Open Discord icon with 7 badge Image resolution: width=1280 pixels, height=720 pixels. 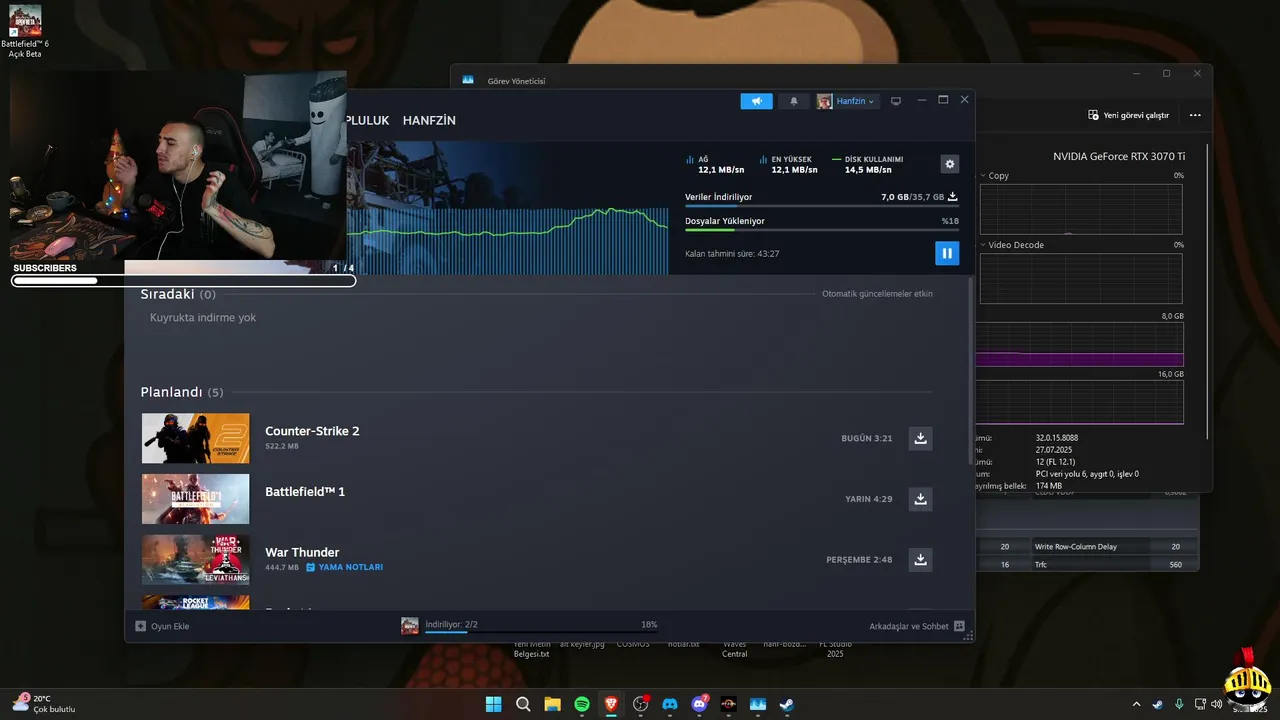point(700,704)
